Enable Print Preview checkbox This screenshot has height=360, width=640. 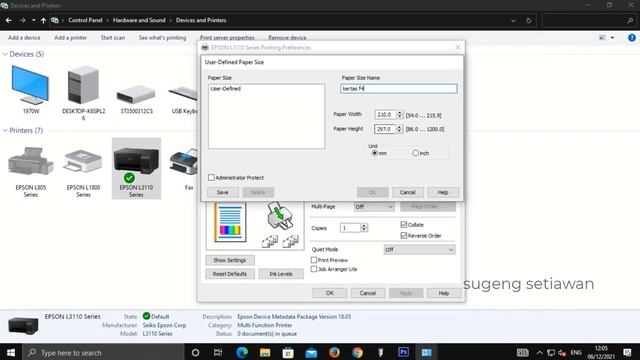pyautogui.click(x=313, y=260)
